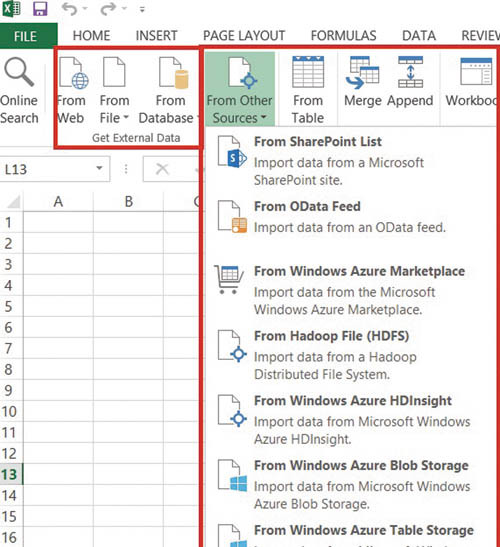Collapse the From Other Sources dropdown

(240, 89)
